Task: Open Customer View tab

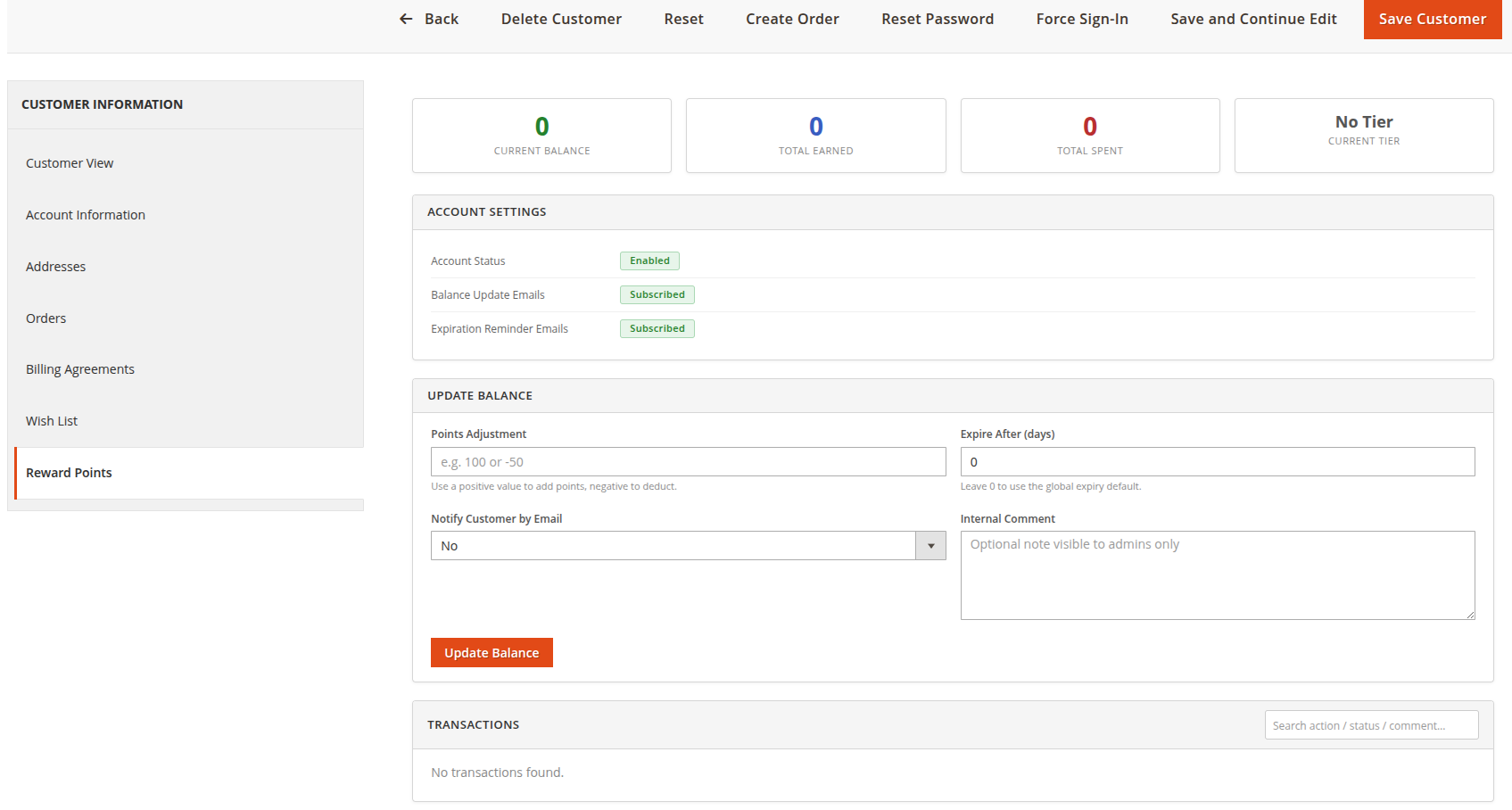Action: click(x=186, y=163)
